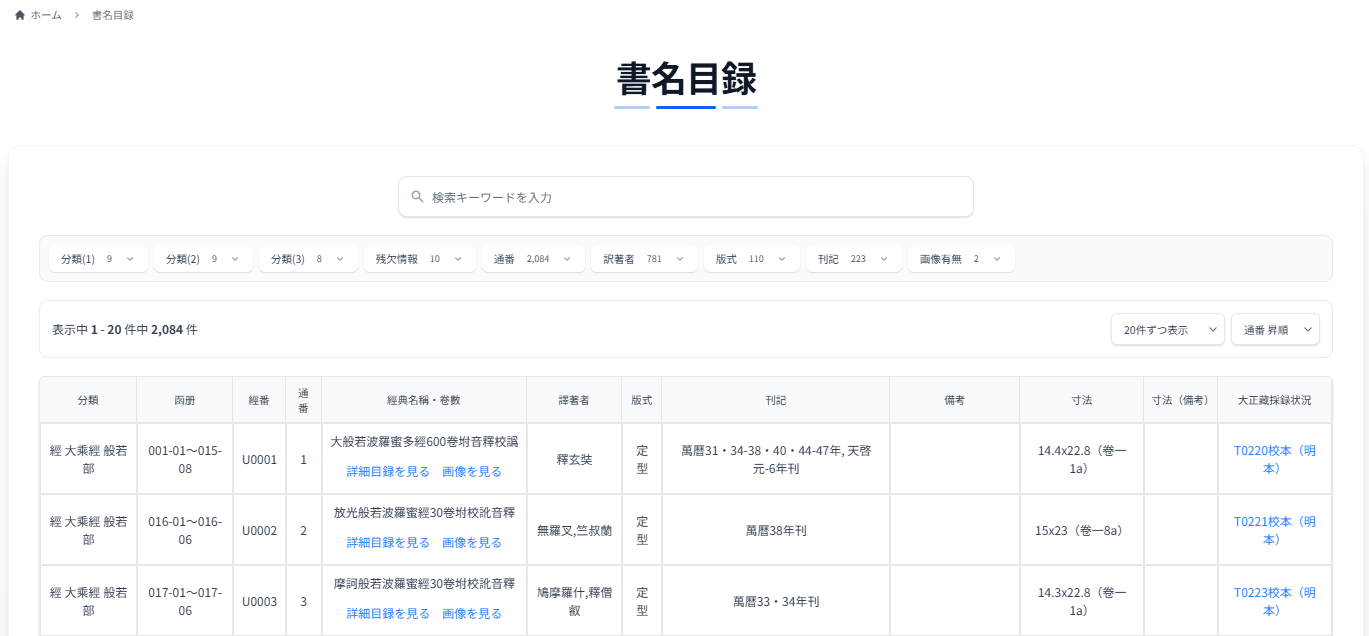The height and width of the screenshot is (636, 1369).
Task: Expand the 訳著者 filter dropdown
Action: coord(644,259)
